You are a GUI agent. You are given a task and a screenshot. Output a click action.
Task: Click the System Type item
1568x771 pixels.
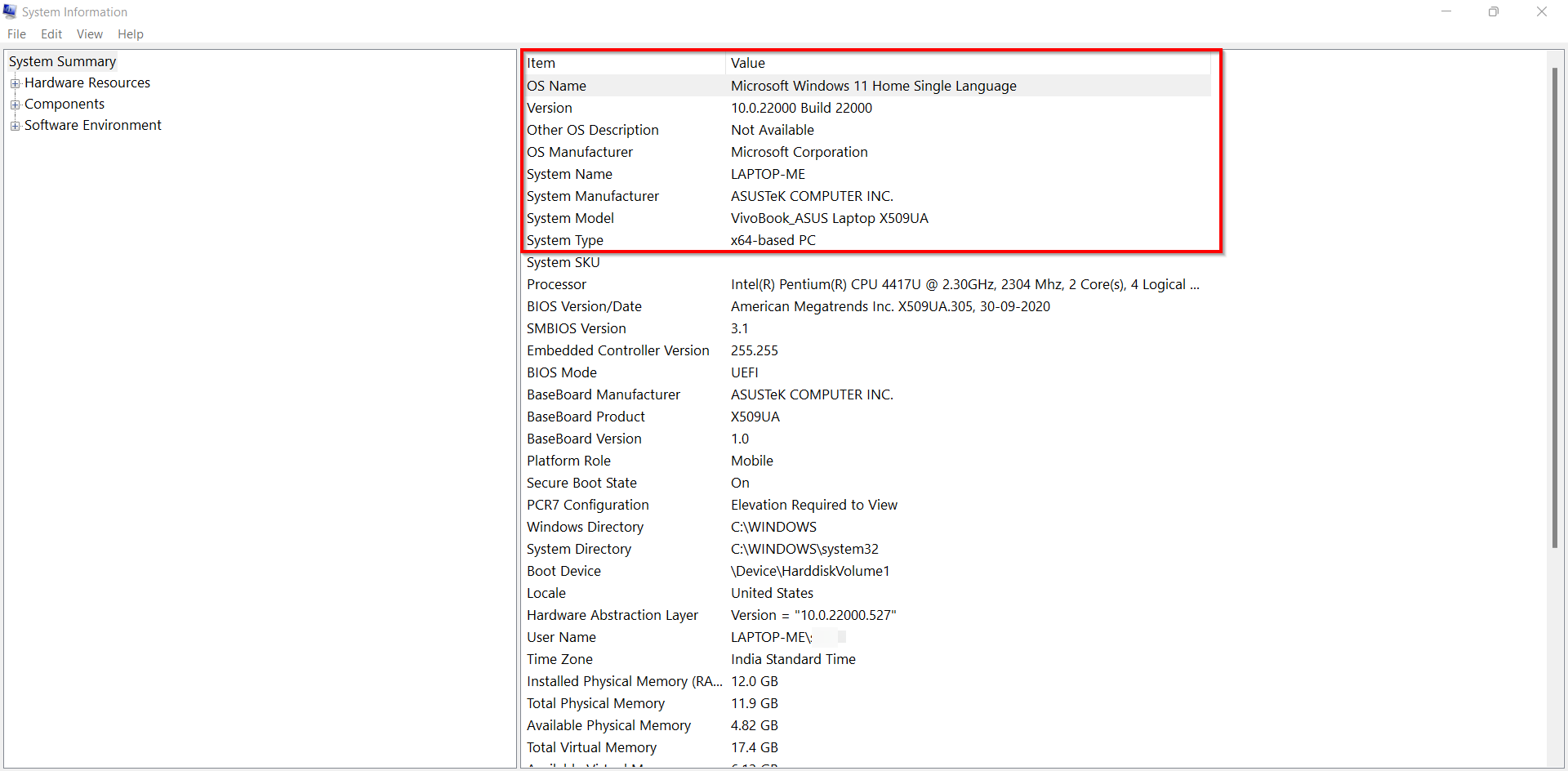pos(565,240)
